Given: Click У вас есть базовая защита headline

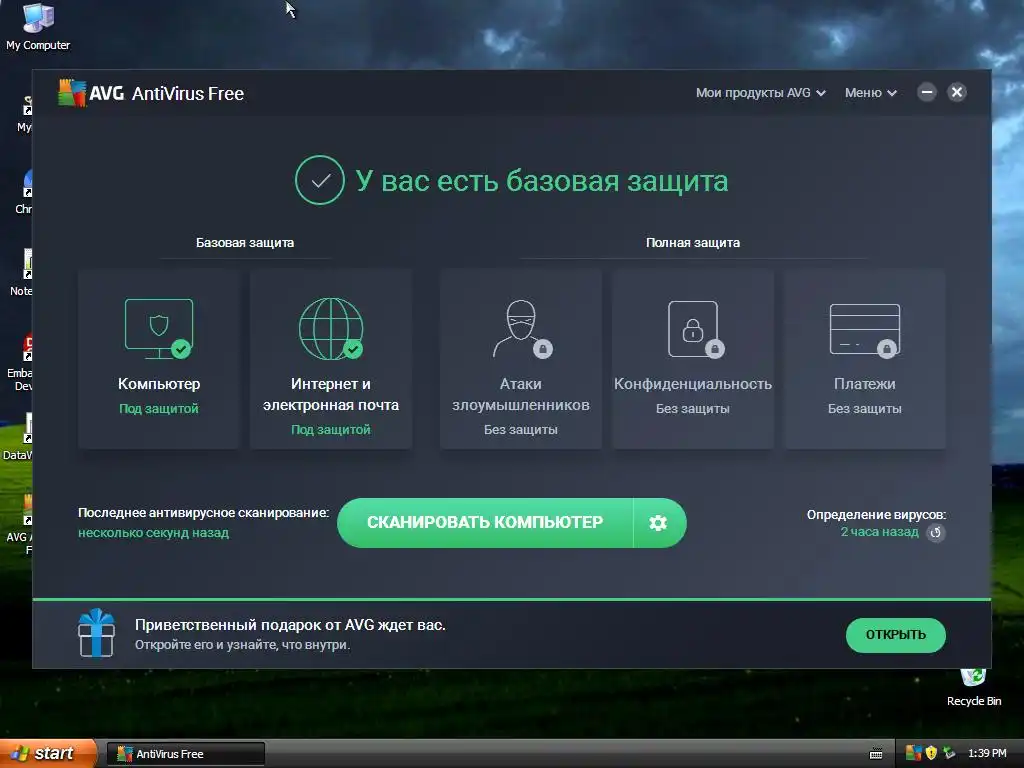Looking at the screenshot, I should [541, 181].
